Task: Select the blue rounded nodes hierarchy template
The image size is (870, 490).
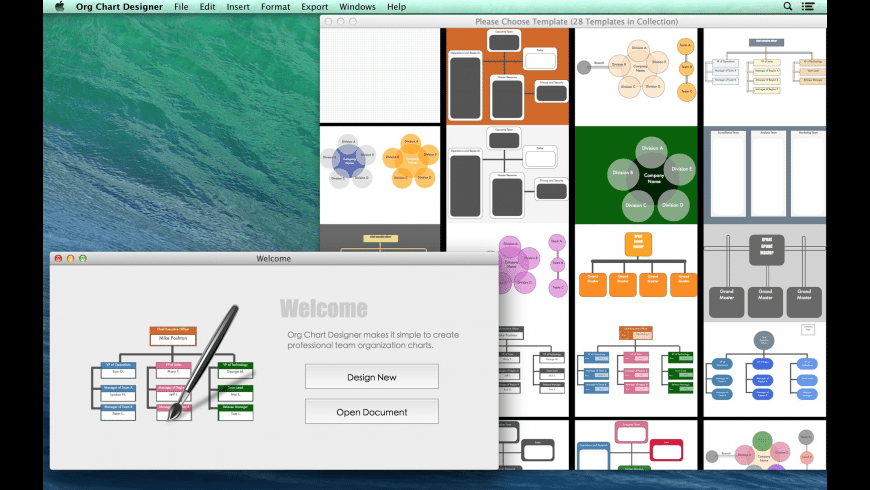Action: coord(765,370)
